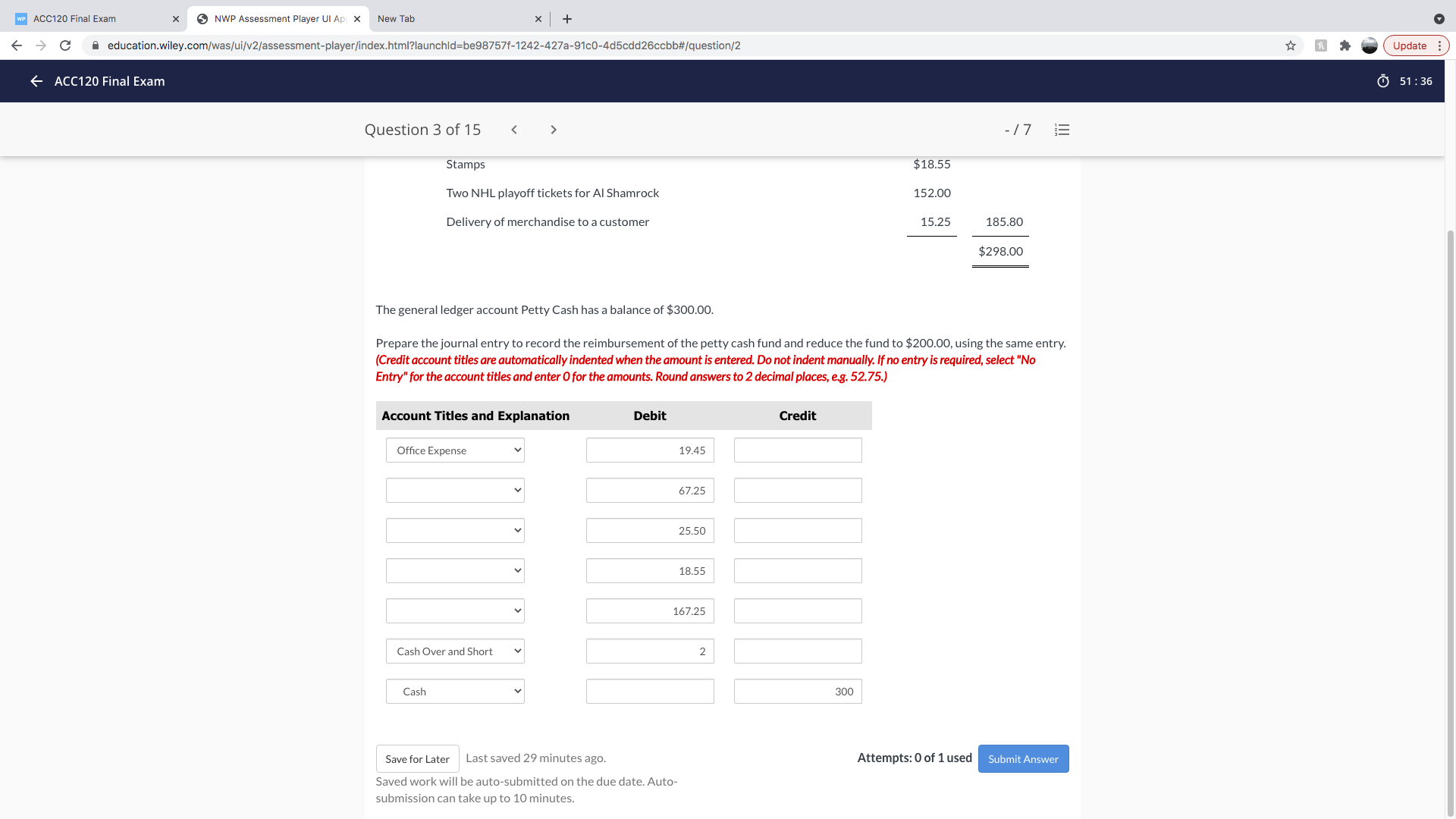
Task: Click the Credit amount field showing 300
Action: coord(797,691)
